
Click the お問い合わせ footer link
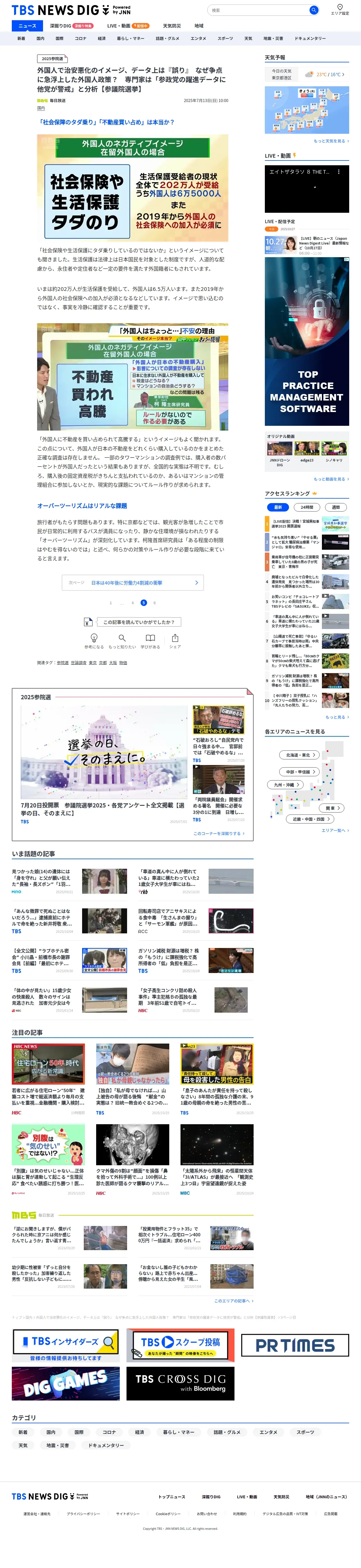click(x=207, y=1514)
